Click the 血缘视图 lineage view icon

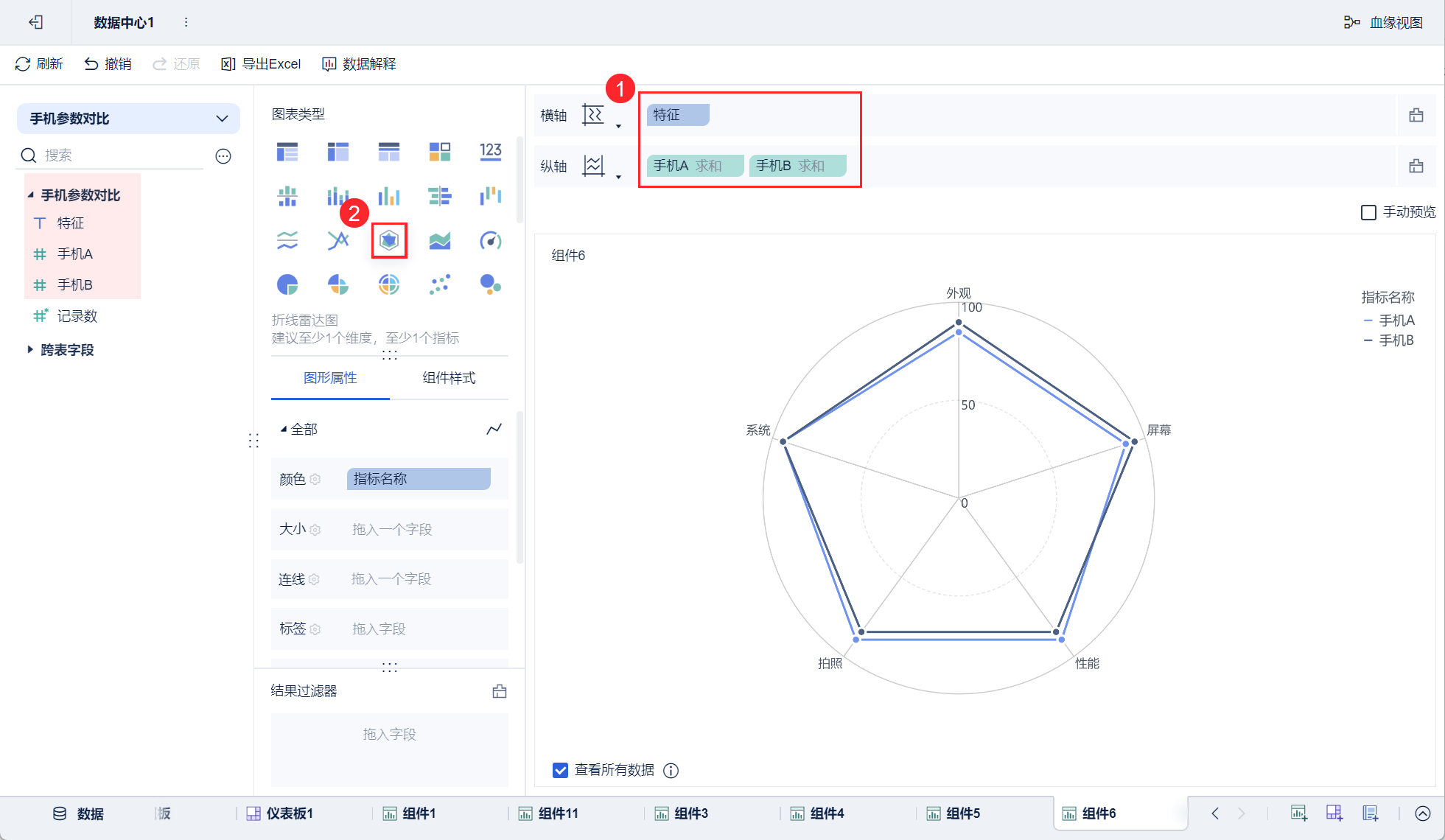[1351, 22]
